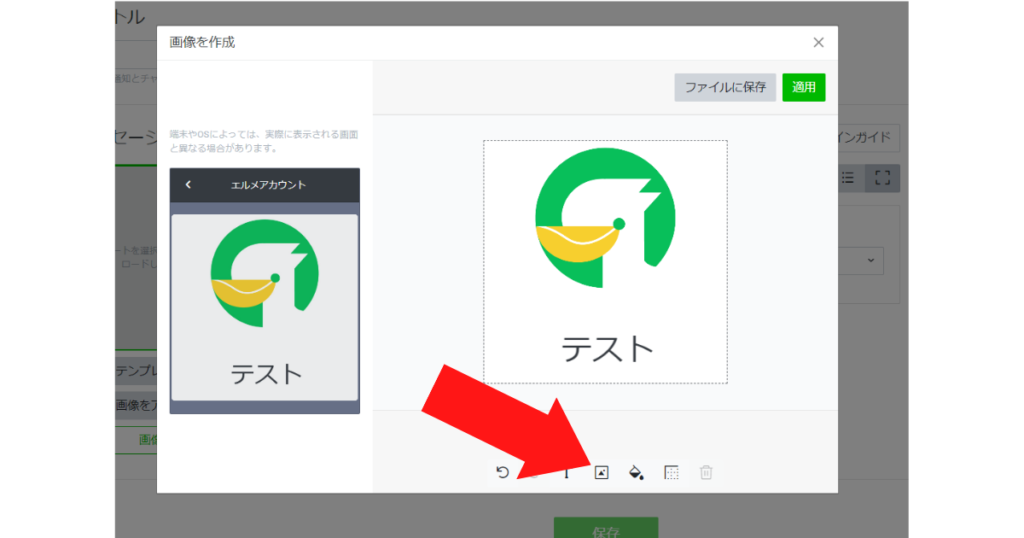1024x538 pixels.
Task: Click the list view icon behind the dialog
Action: click(x=848, y=178)
